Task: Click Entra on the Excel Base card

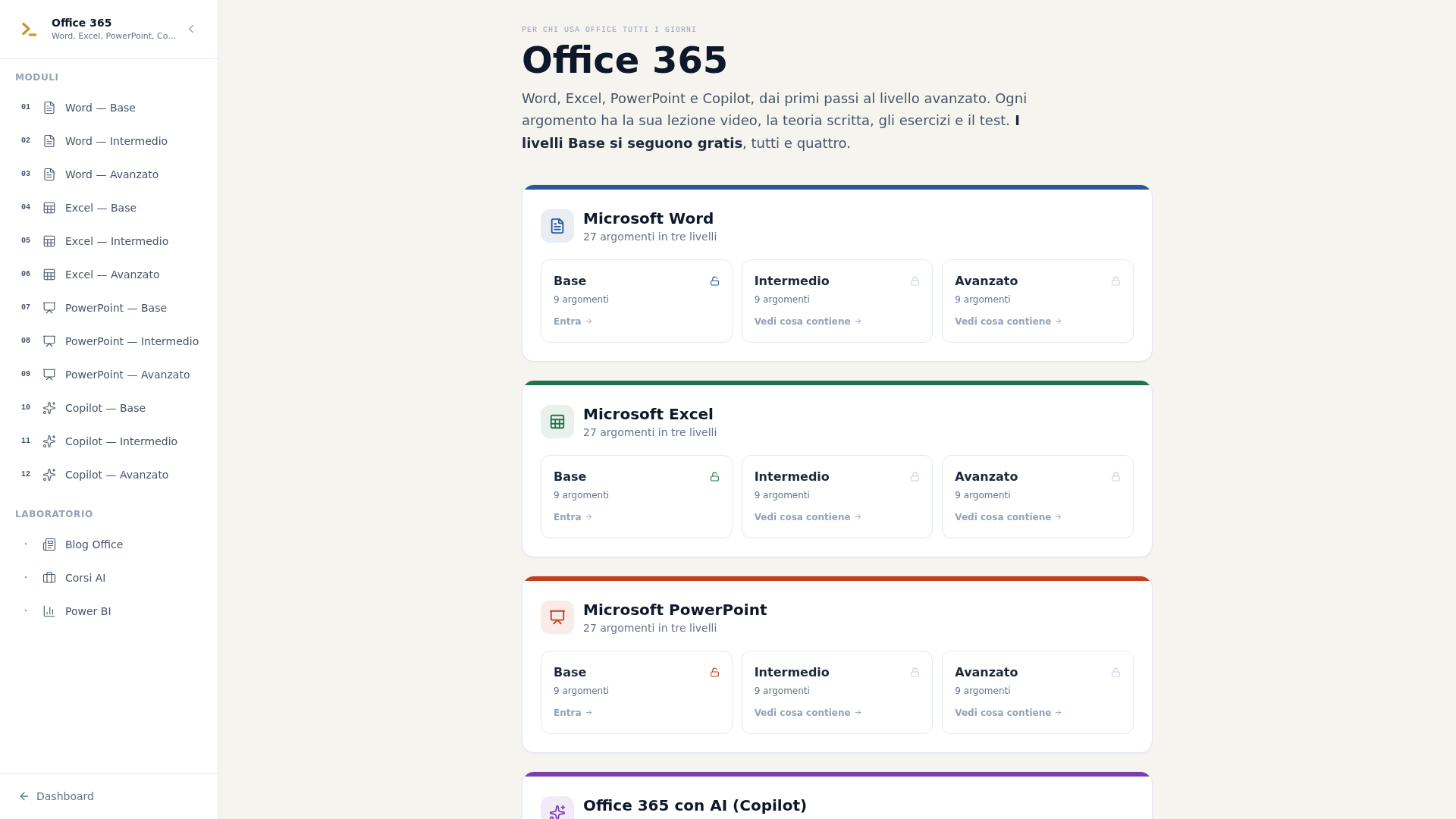Action: point(573,517)
